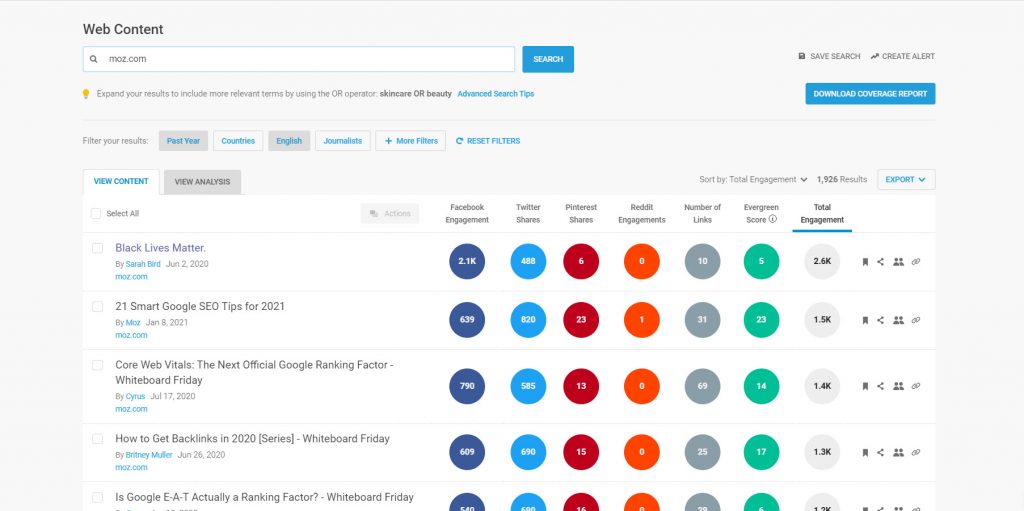Tick the Select All checkbox
Screen dimensions: 1024x511
(x=96, y=214)
